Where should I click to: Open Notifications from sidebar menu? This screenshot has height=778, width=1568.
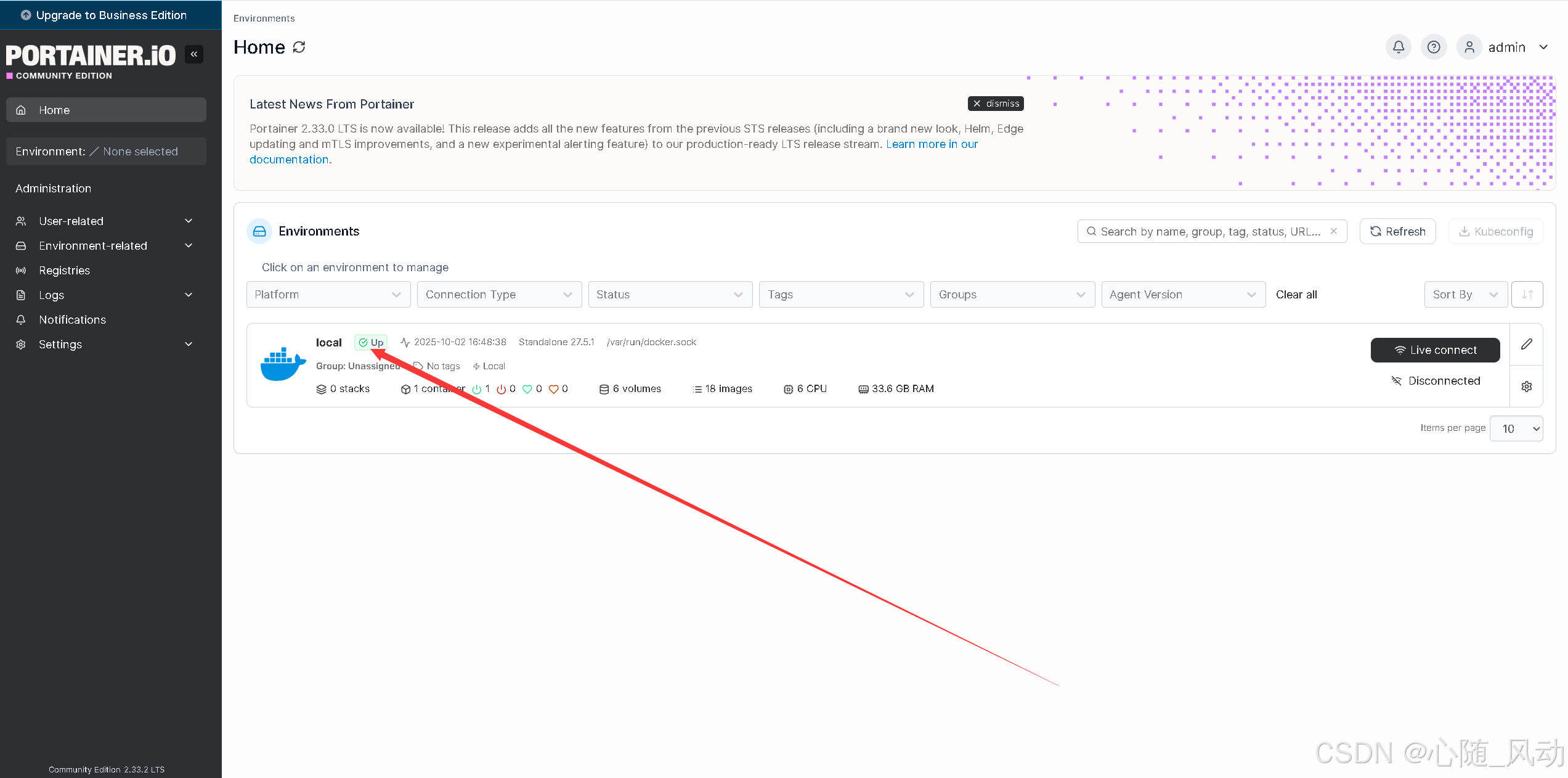click(x=72, y=319)
